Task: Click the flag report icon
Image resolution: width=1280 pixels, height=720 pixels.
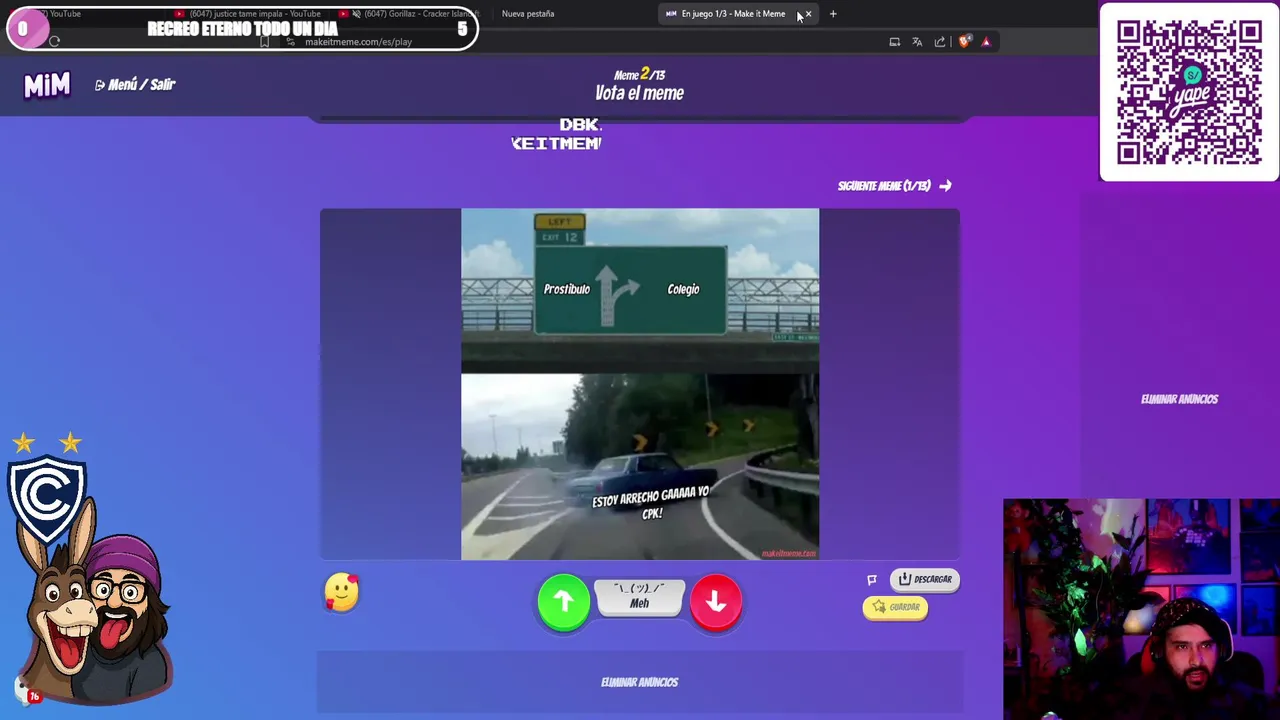Action: [872, 580]
